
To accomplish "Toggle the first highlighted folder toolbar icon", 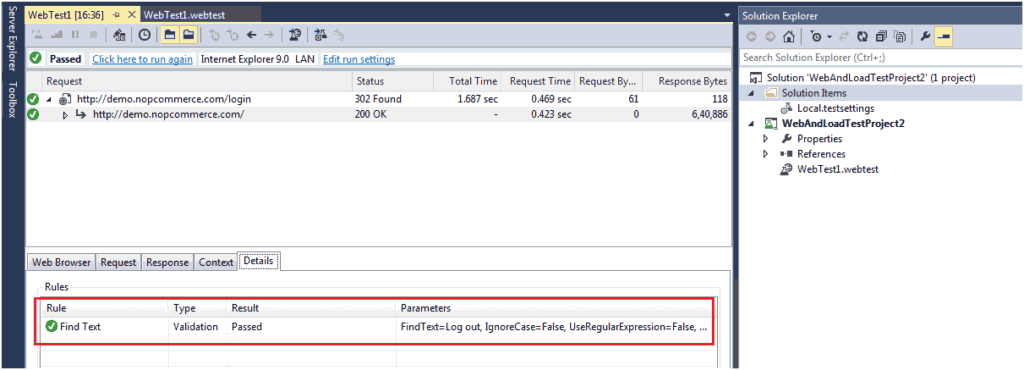I will (170, 35).
